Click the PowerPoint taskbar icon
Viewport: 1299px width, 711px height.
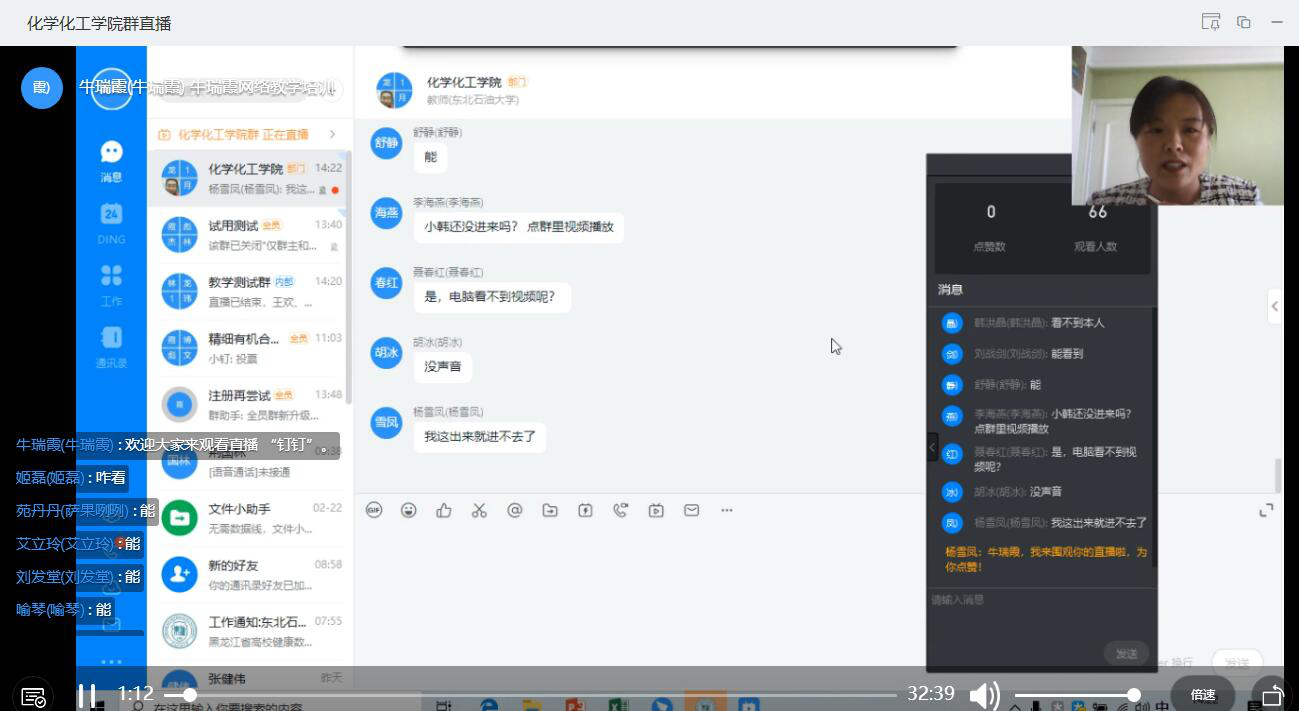coord(575,704)
